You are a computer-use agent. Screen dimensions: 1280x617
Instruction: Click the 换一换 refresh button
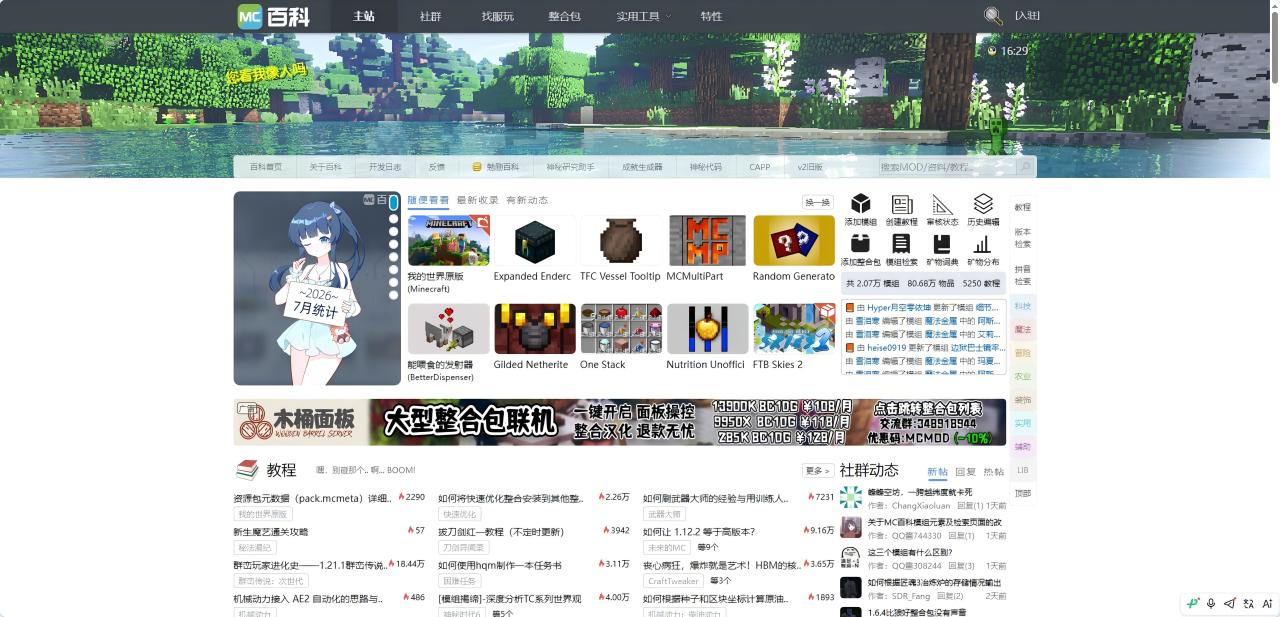[x=817, y=202]
